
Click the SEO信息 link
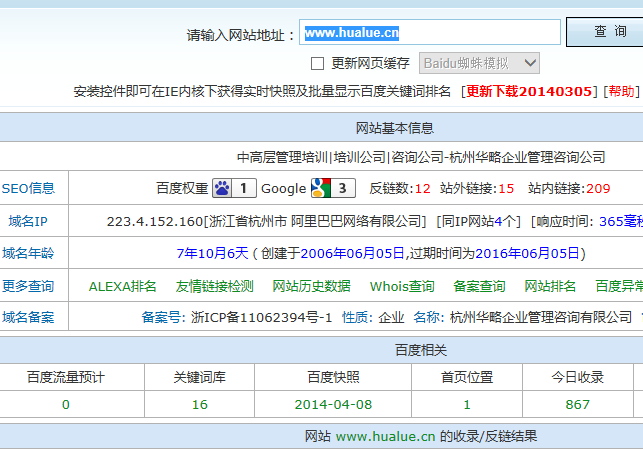click(x=28, y=188)
